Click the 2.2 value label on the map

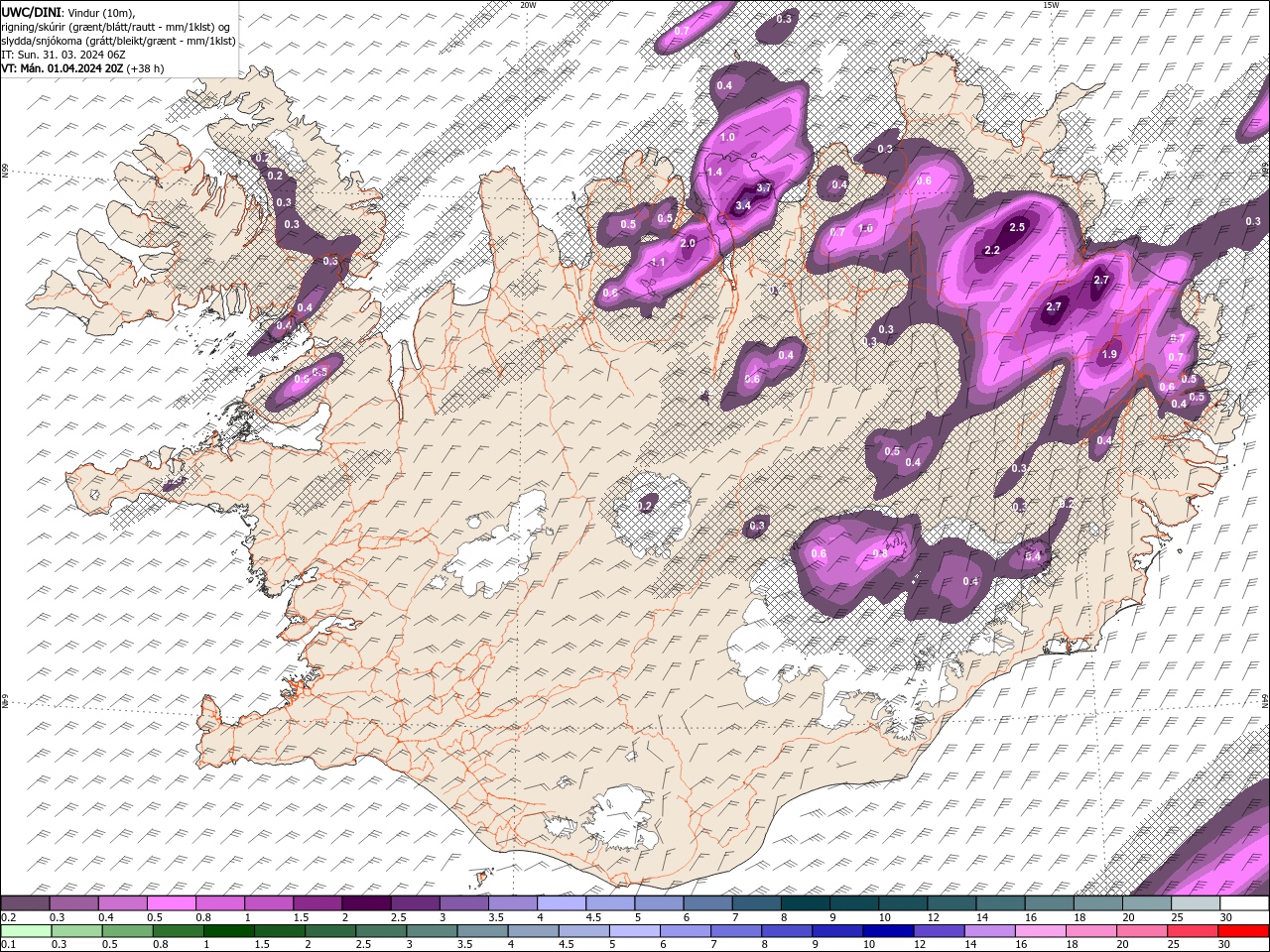(x=992, y=251)
